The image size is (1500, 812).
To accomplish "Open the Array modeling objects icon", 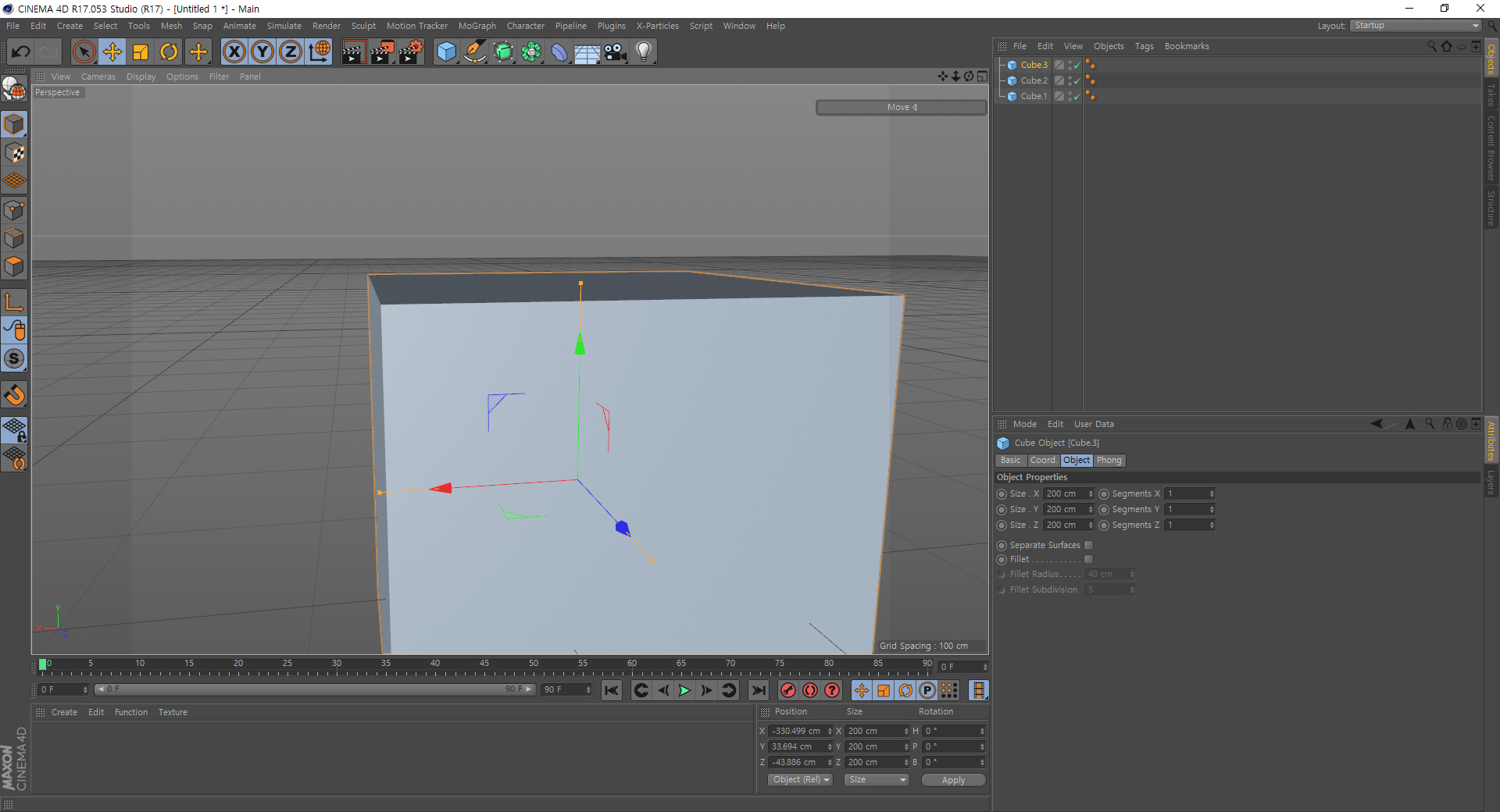I will (531, 52).
